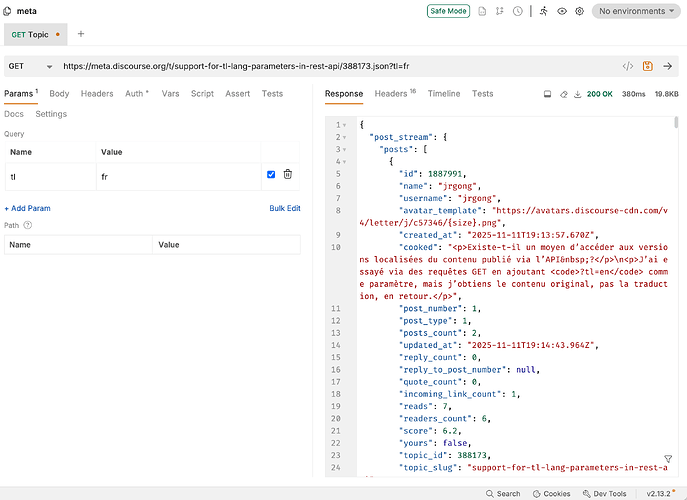Open Dev Tools in status bar
Viewport: 687px width, 500px height.
(x=604, y=493)
